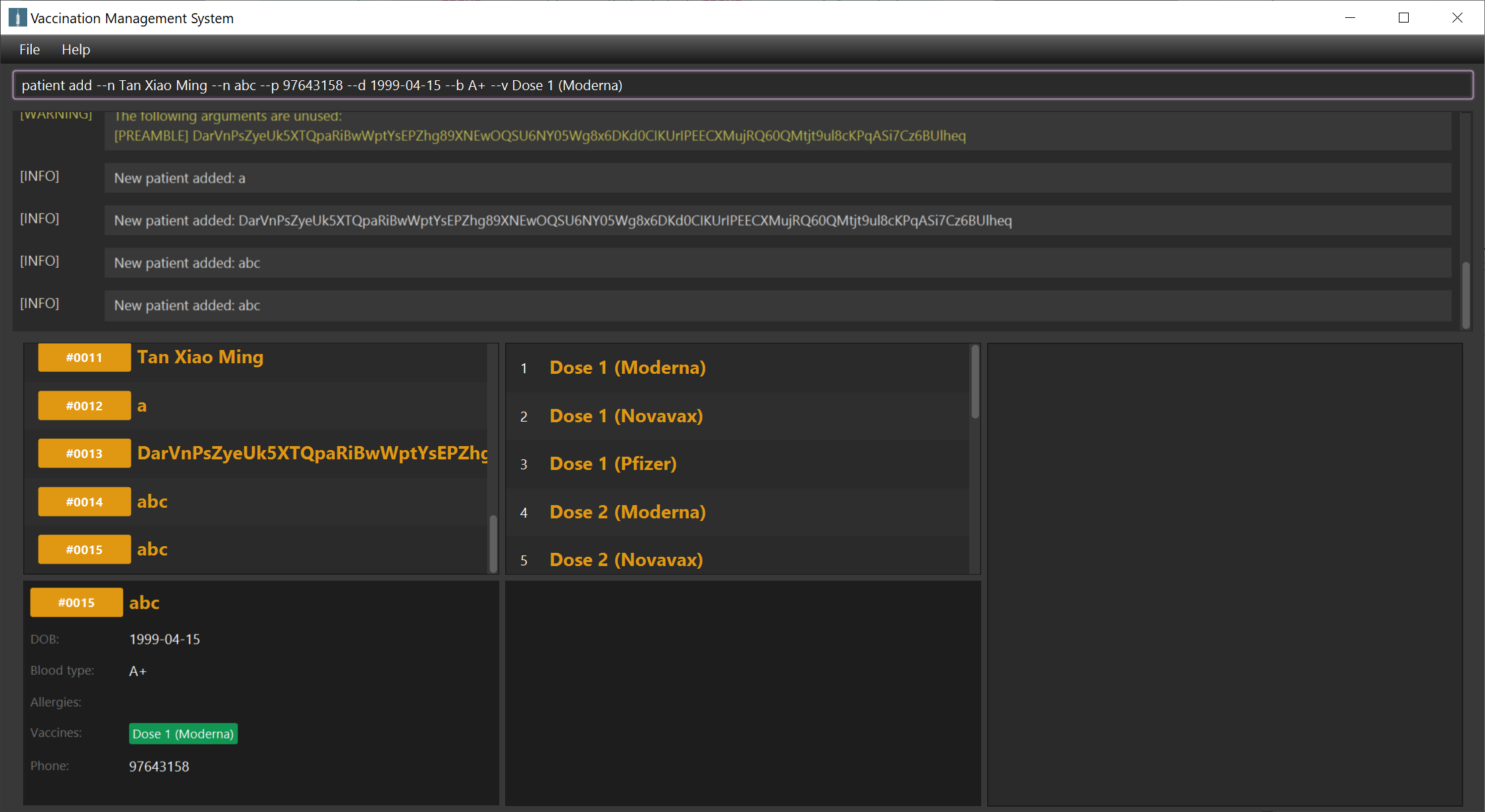Click the Vaccination Management System app icon
This screenshot has height=812, width=1485.
tap(17, 18)
